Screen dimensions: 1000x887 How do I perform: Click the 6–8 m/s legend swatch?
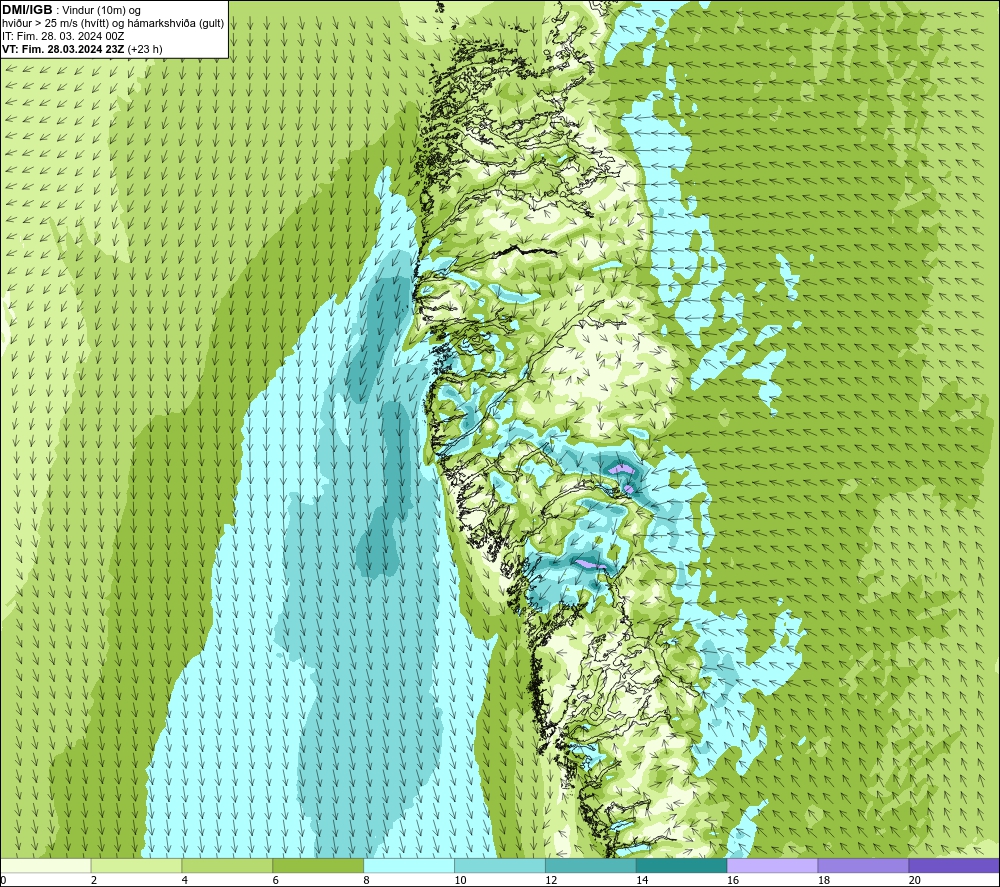[x=318, y=865]
